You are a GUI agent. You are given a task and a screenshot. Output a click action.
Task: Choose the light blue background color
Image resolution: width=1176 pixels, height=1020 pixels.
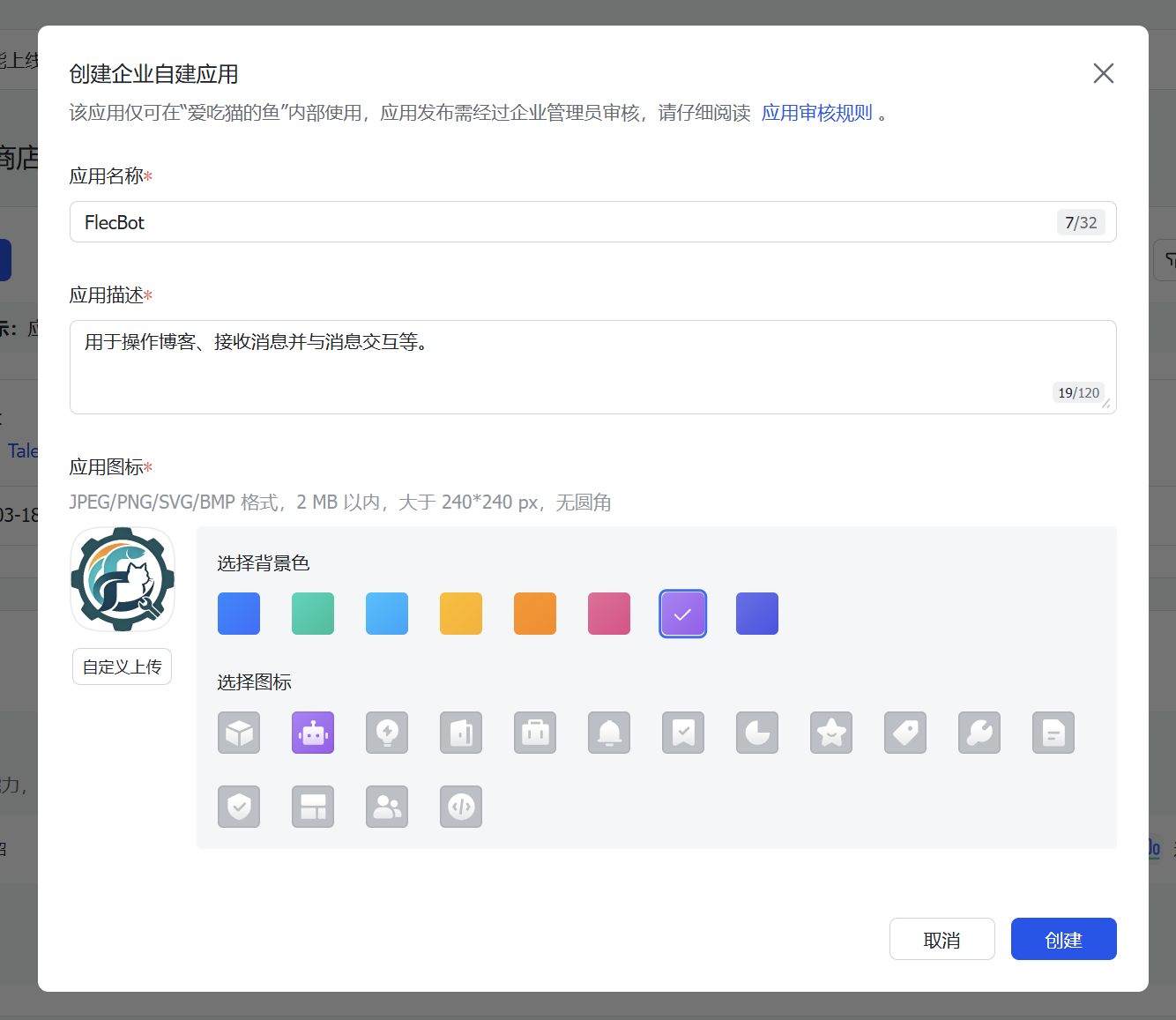[387, 614]
